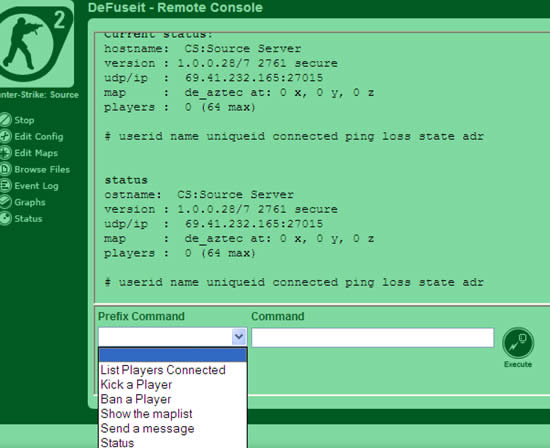Image resolution: width=550 pixels, height=448 pixels.
Task: Click the Status sidebar icon
Action: [x=5, y=219]
